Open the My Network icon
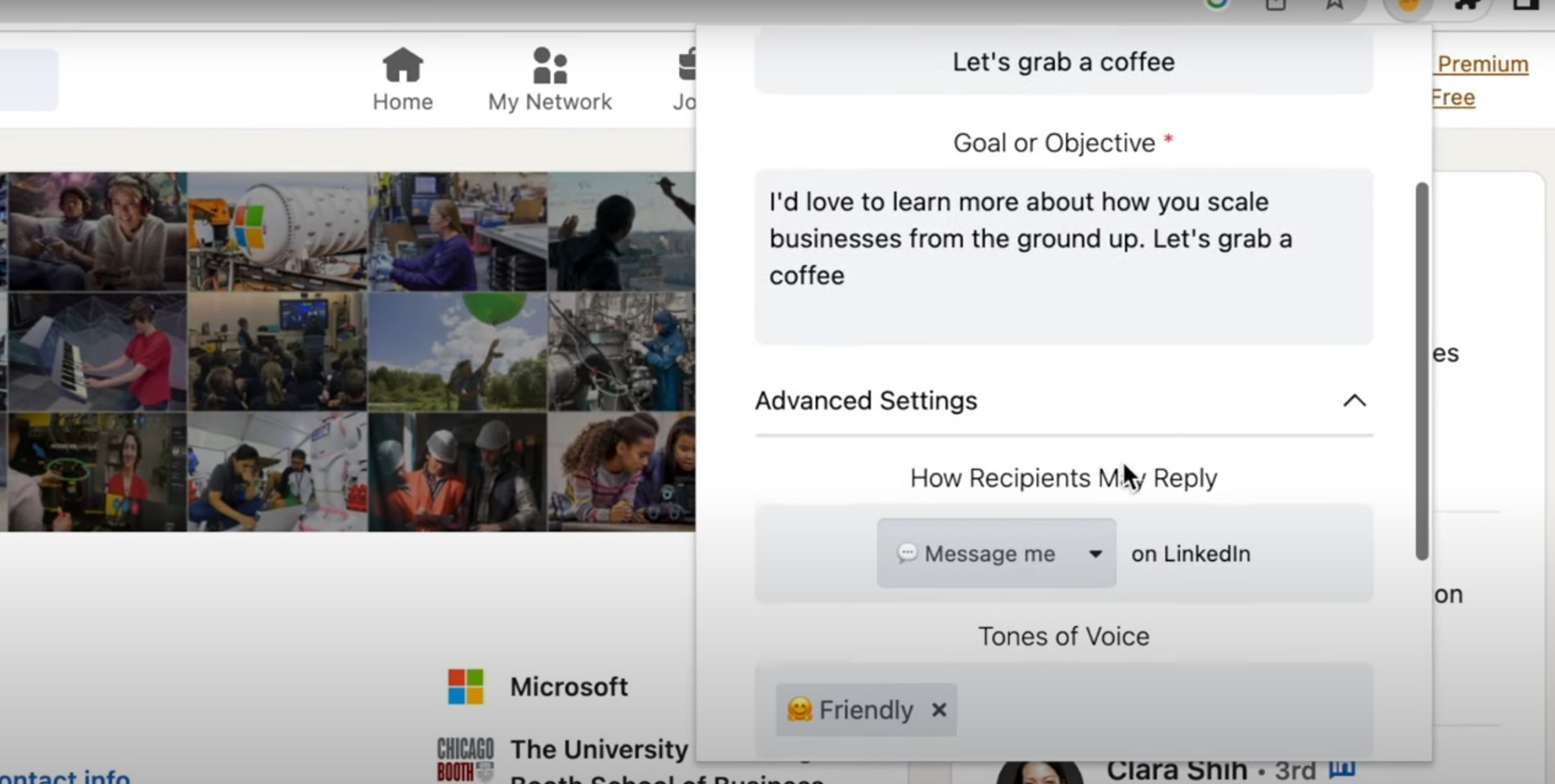 pyautogui.click(x=550, y=65)
